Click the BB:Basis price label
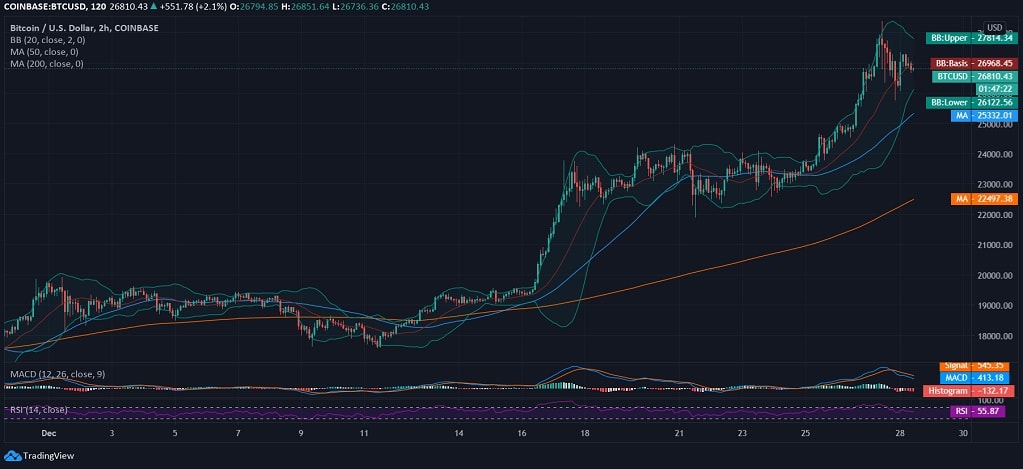This screenshot has width=1023, height=469. click(974, 63)
